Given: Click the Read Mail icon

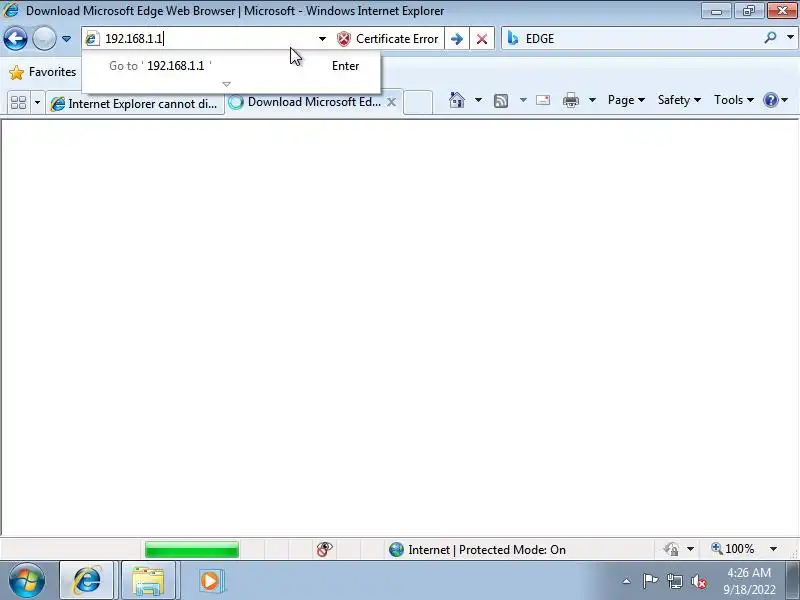Looking at the screenshot, I should [543, 100].
